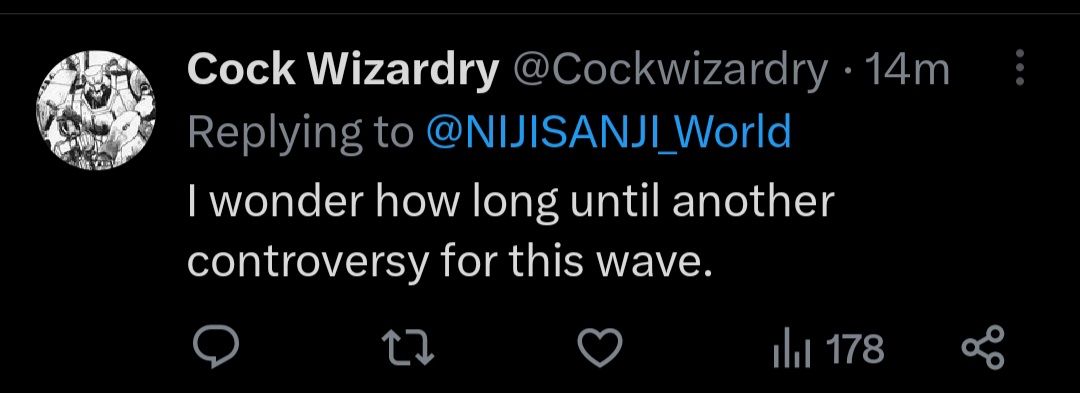Viewport: 1080px width, 393px height.
Task: Click the word 'controversy' in the tweet
Action: (307, 264)
